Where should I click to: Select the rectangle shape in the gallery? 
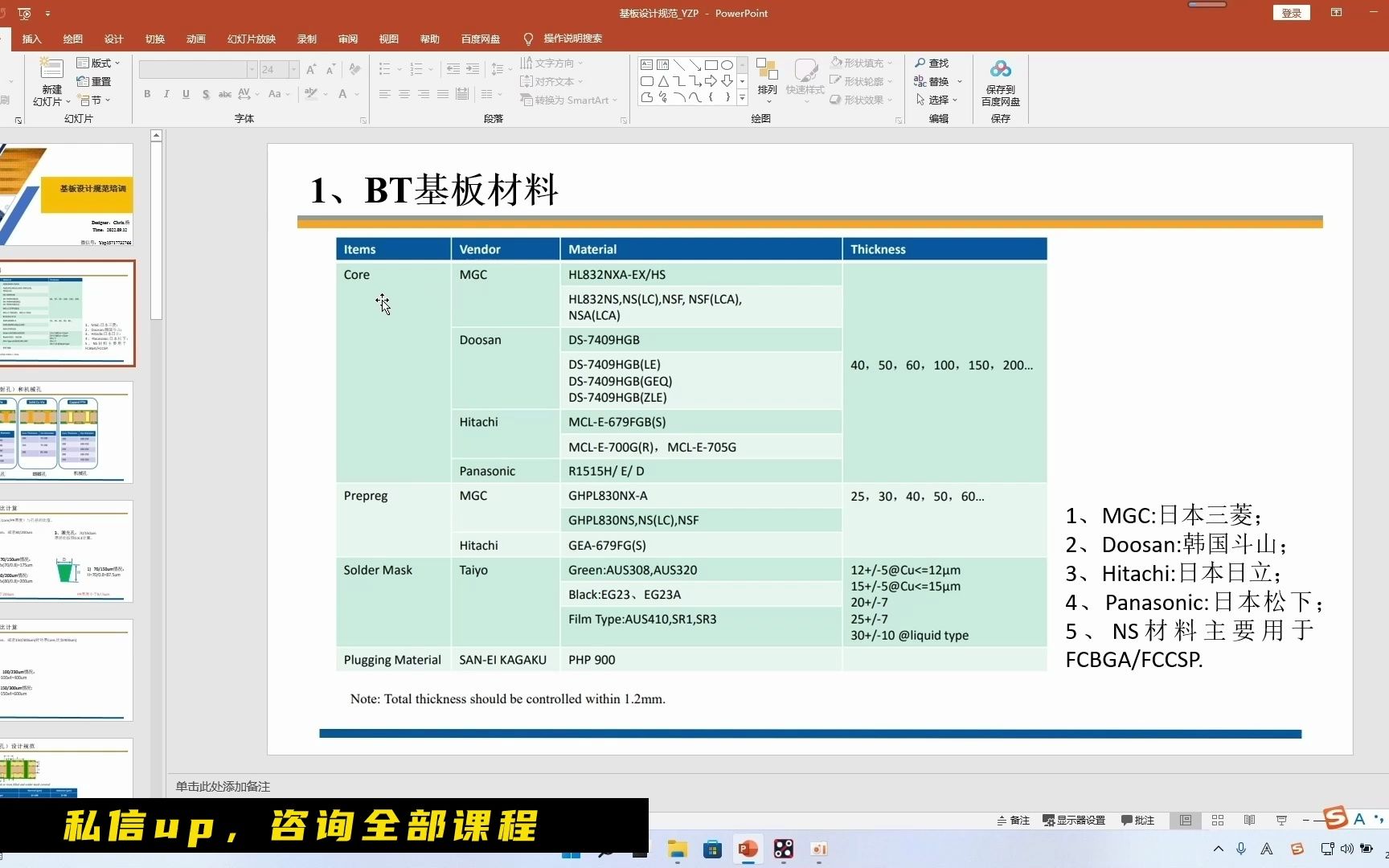(x=711, y=65)
